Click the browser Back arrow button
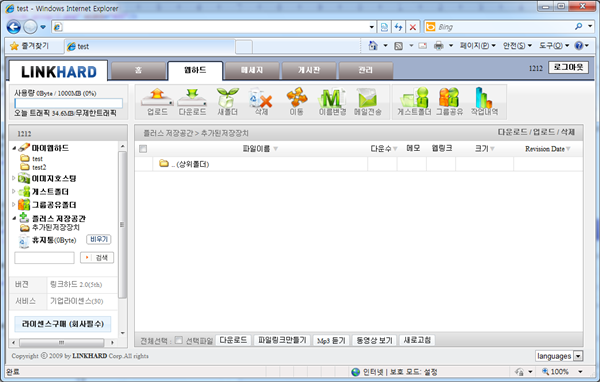600x382 pixels. click(14, 27)
